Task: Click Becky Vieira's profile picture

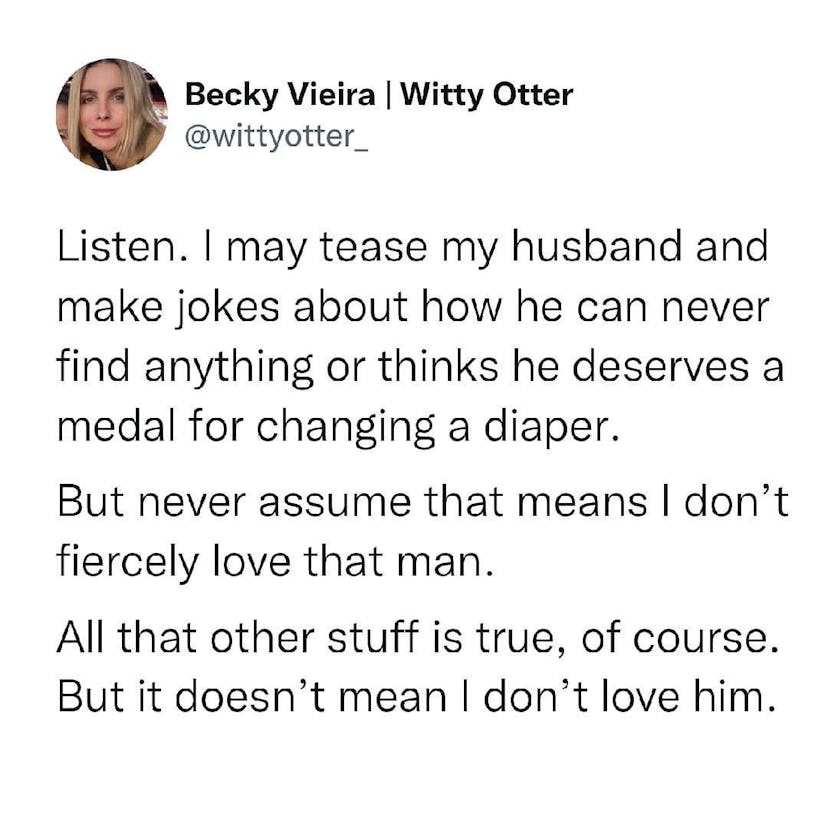Action: [x=110, y=114]
